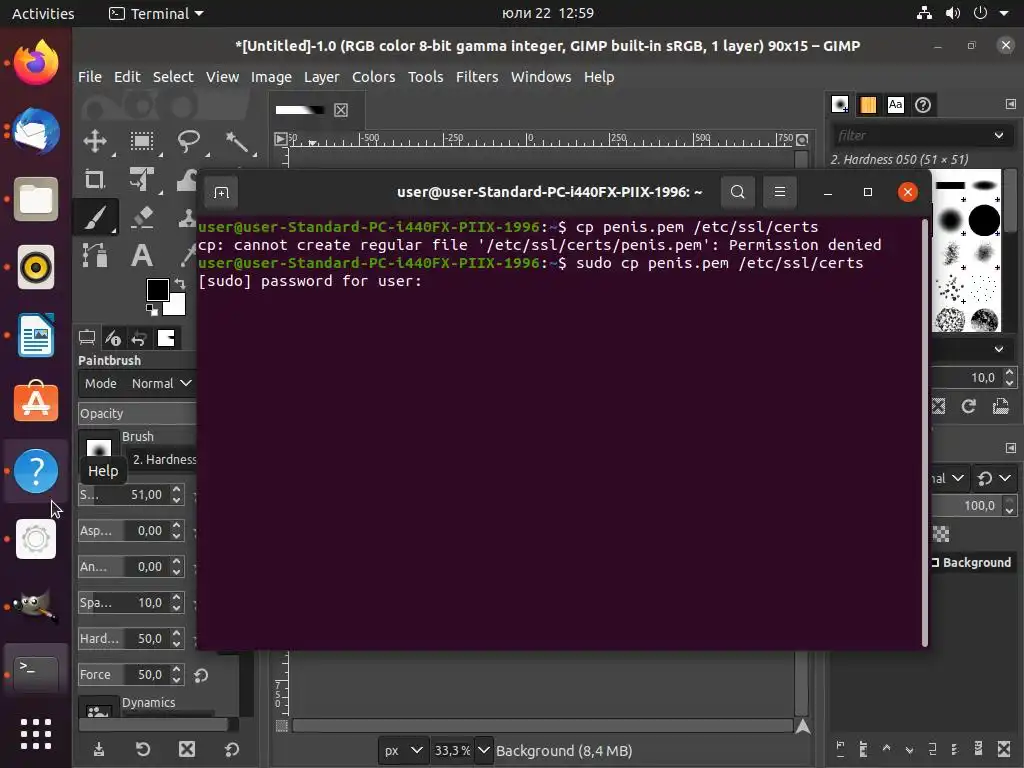Reset Force to default value

tap(201, 675)
